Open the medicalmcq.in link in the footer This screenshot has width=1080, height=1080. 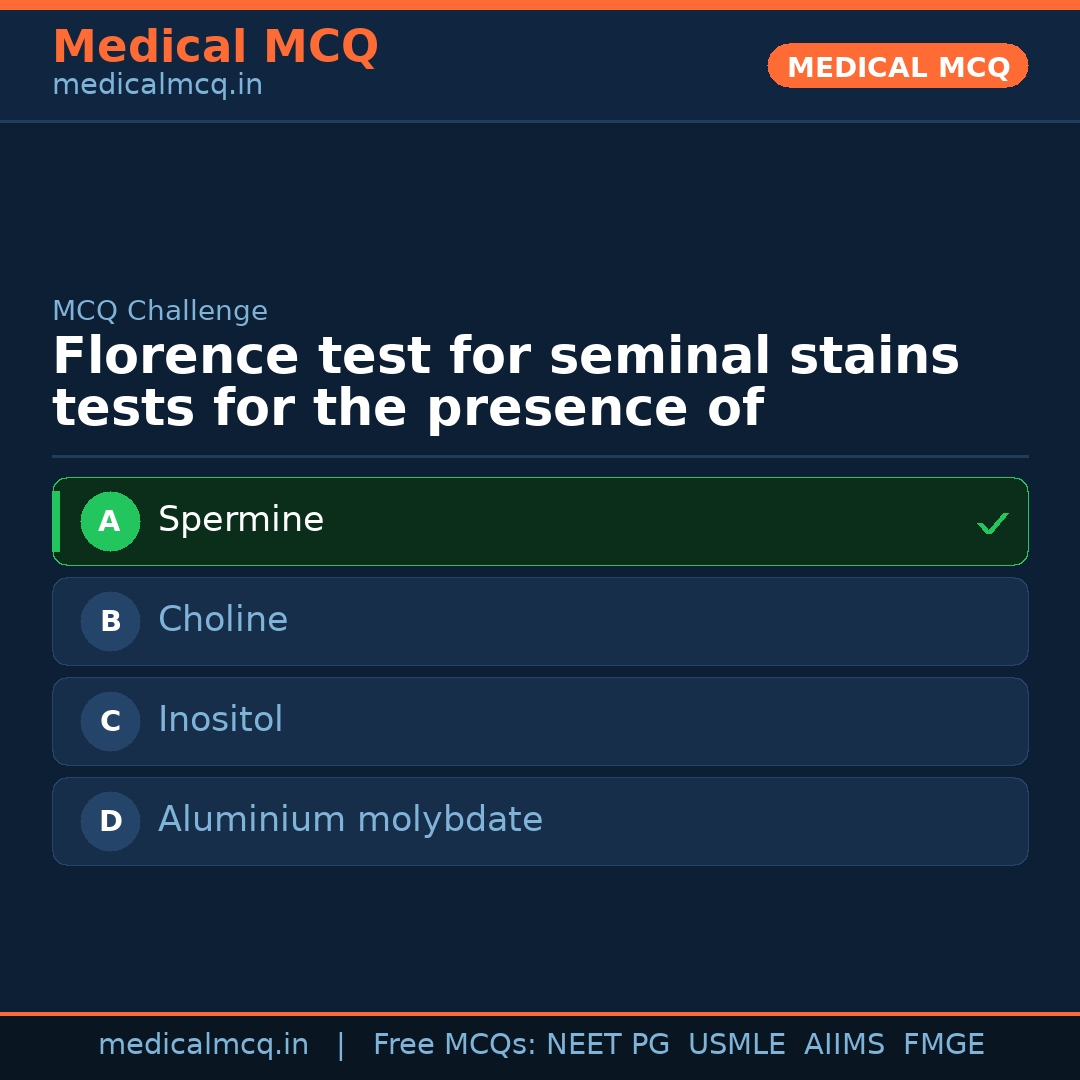click(203, 1045)
